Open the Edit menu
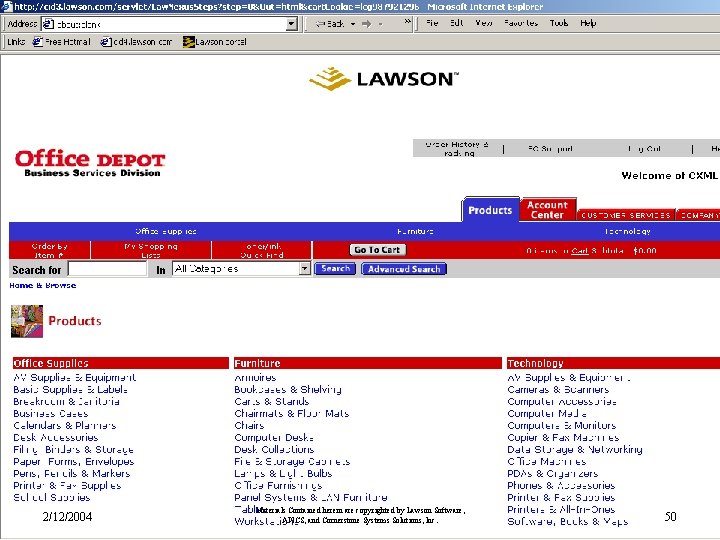The height and width of the screenshot is (540, 720). (456, 23)
